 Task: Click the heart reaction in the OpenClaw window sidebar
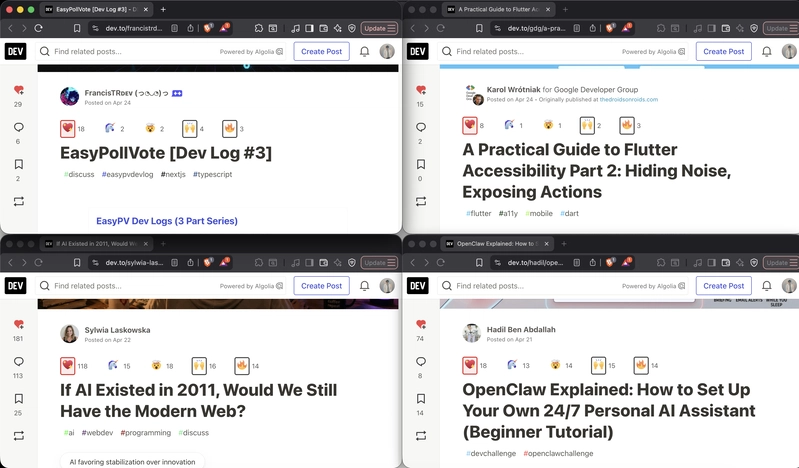421,324
